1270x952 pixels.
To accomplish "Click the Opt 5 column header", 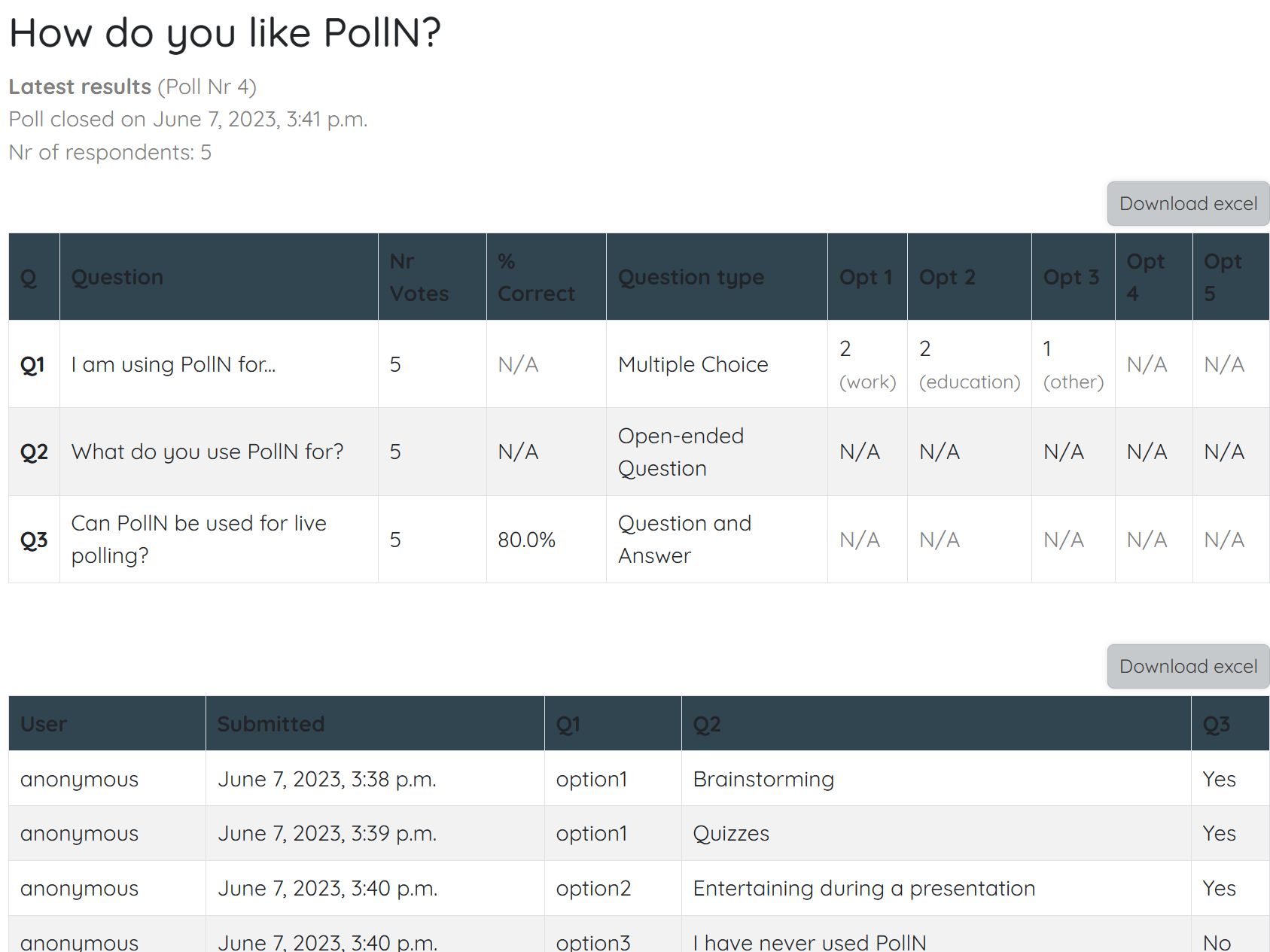I will (1221, 277).
